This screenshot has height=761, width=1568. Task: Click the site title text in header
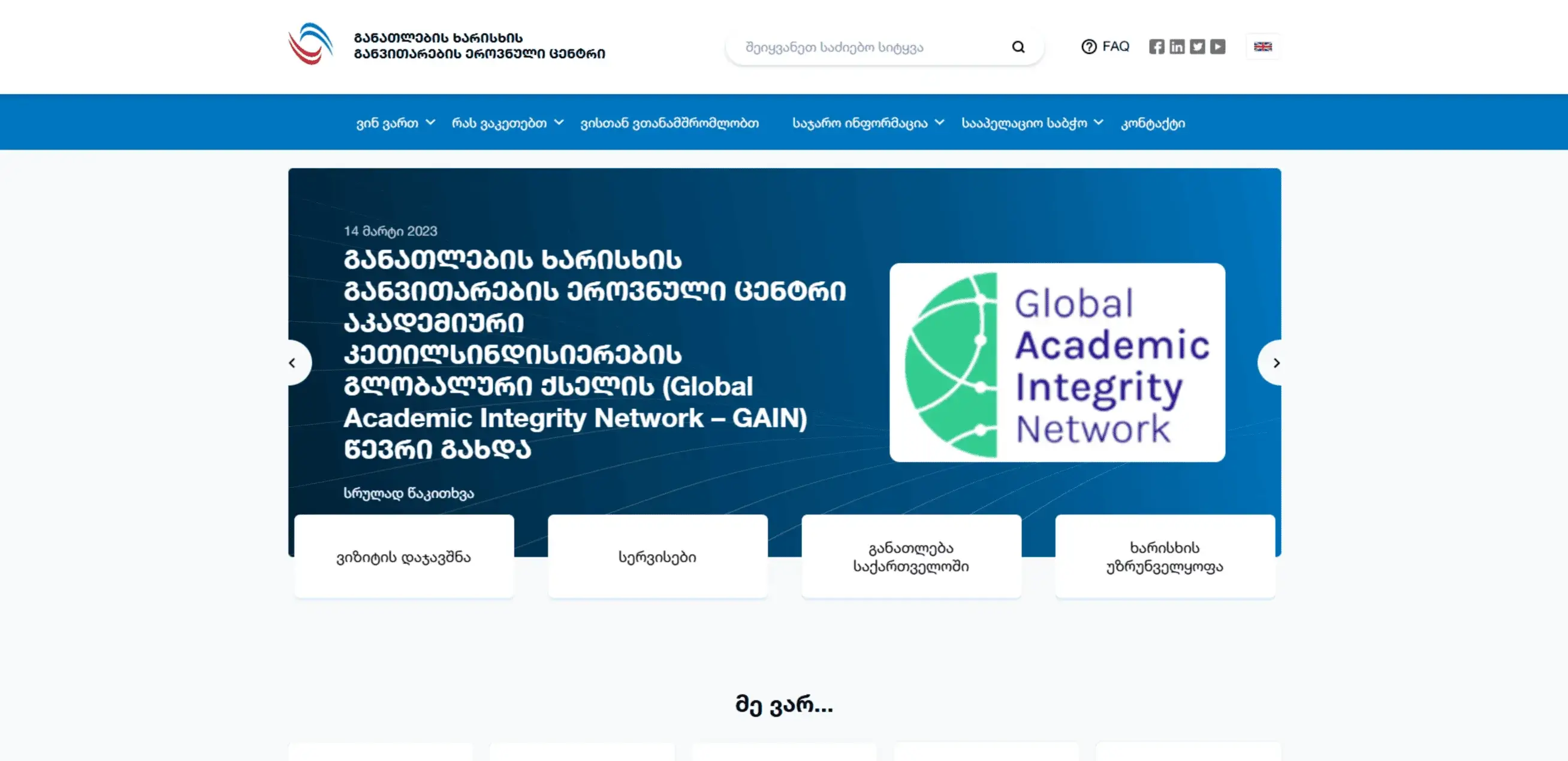tap(480, 46)
